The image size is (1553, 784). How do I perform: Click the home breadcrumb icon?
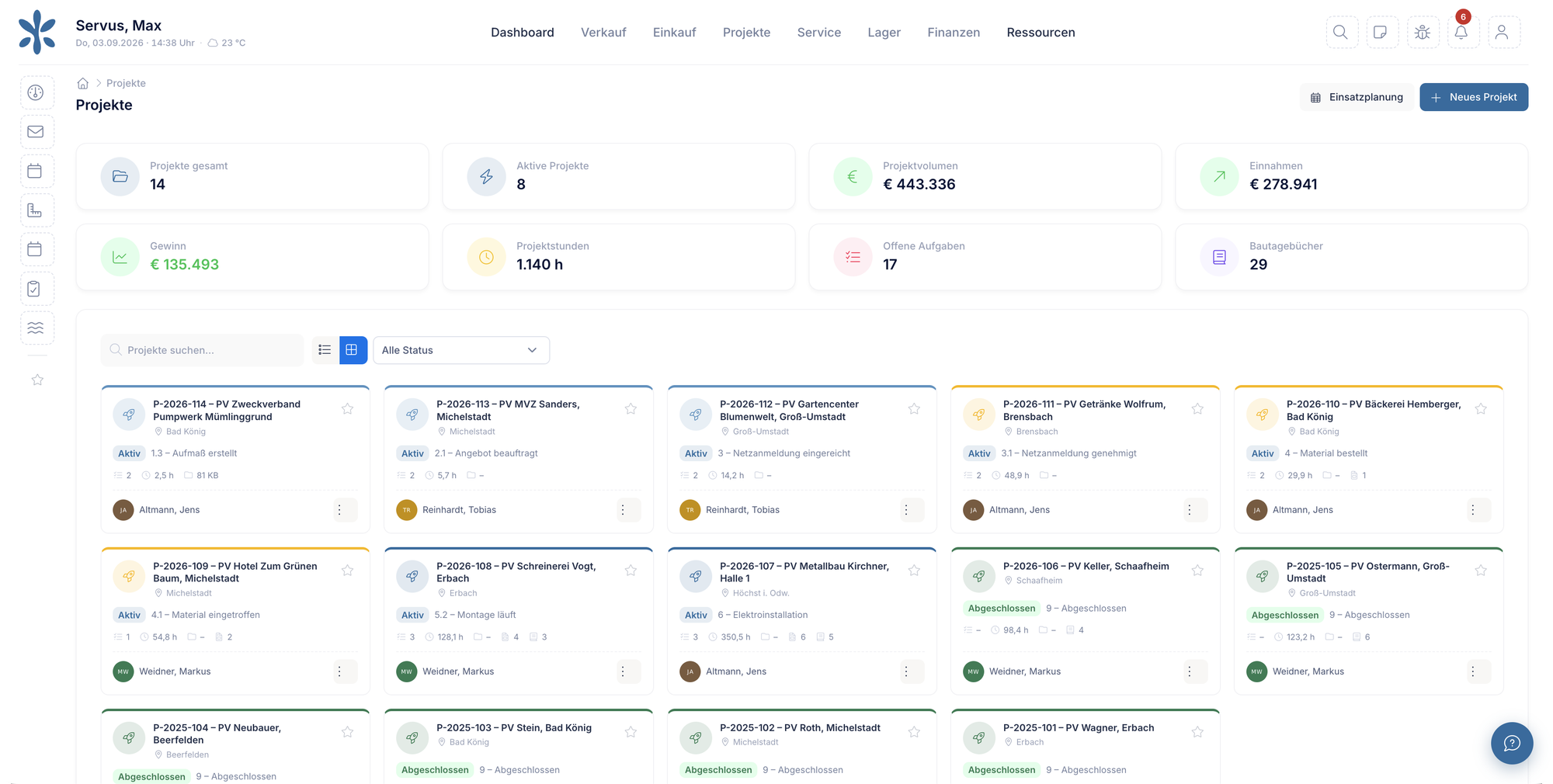(82, 83)
